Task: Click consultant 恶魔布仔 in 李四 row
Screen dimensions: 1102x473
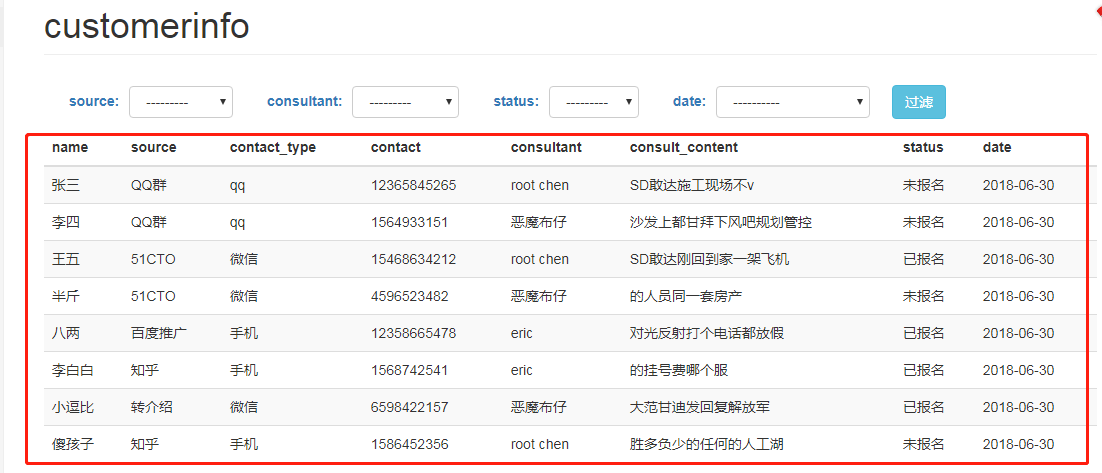Action: (539, 223)
